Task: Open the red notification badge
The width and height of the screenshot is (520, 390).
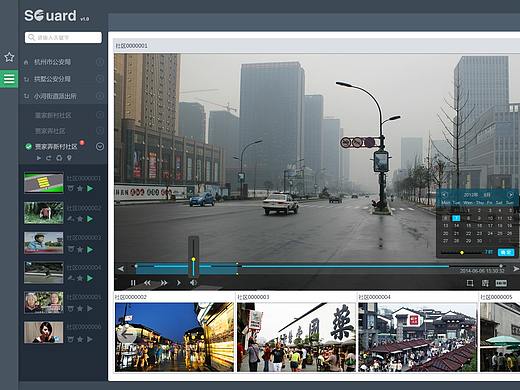Action: click(x=82, y=143)
